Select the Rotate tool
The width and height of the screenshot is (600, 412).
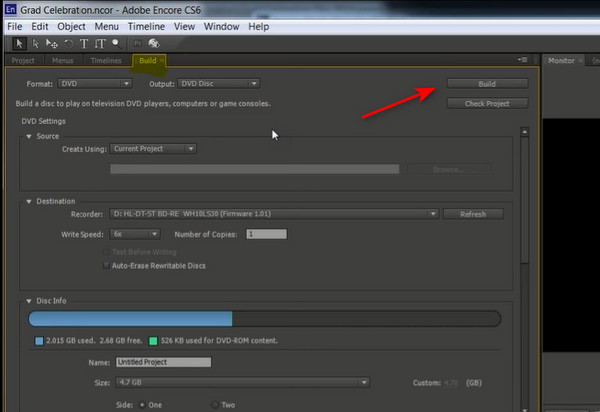point(68,44)
